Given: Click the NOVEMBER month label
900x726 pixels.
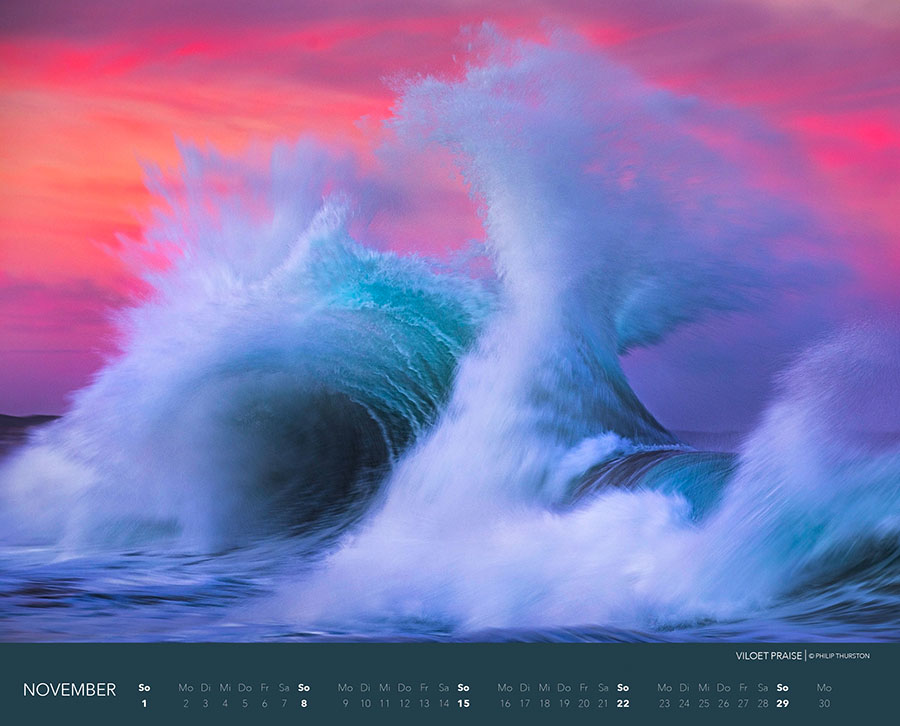Looking at the screenshot, I should (x=69, y=690).
